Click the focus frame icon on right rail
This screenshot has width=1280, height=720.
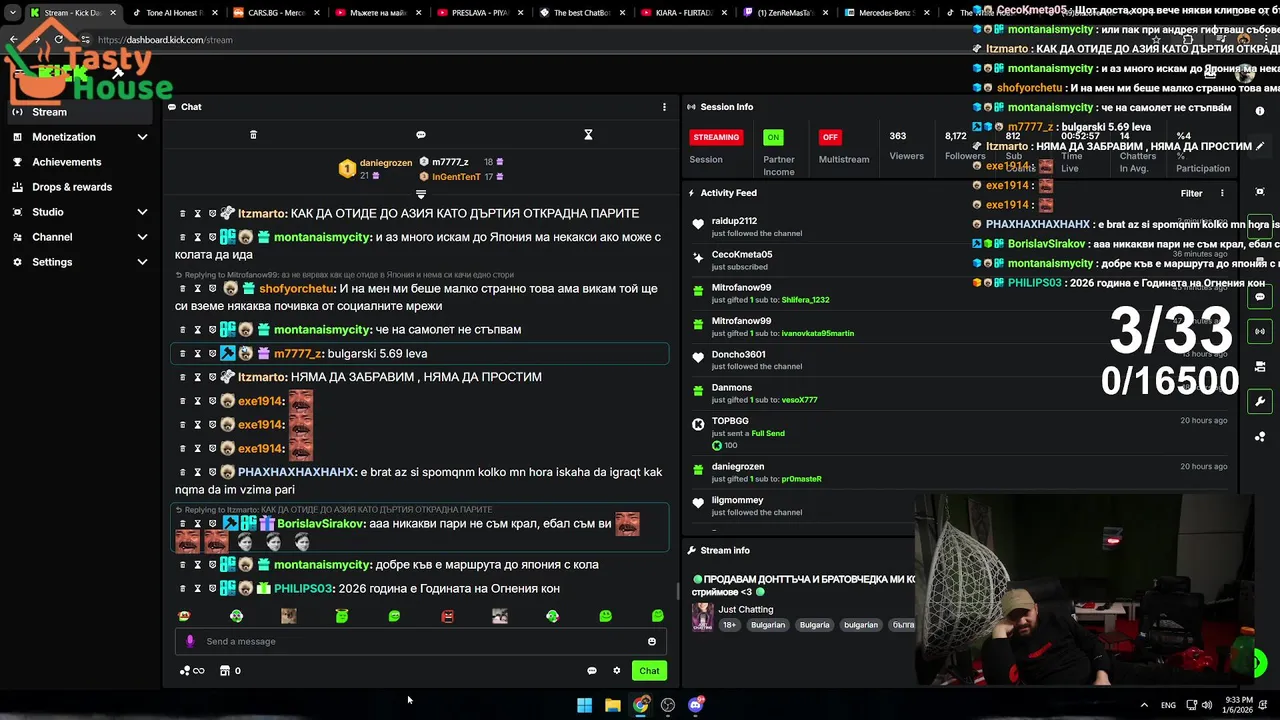point(1260,192)
